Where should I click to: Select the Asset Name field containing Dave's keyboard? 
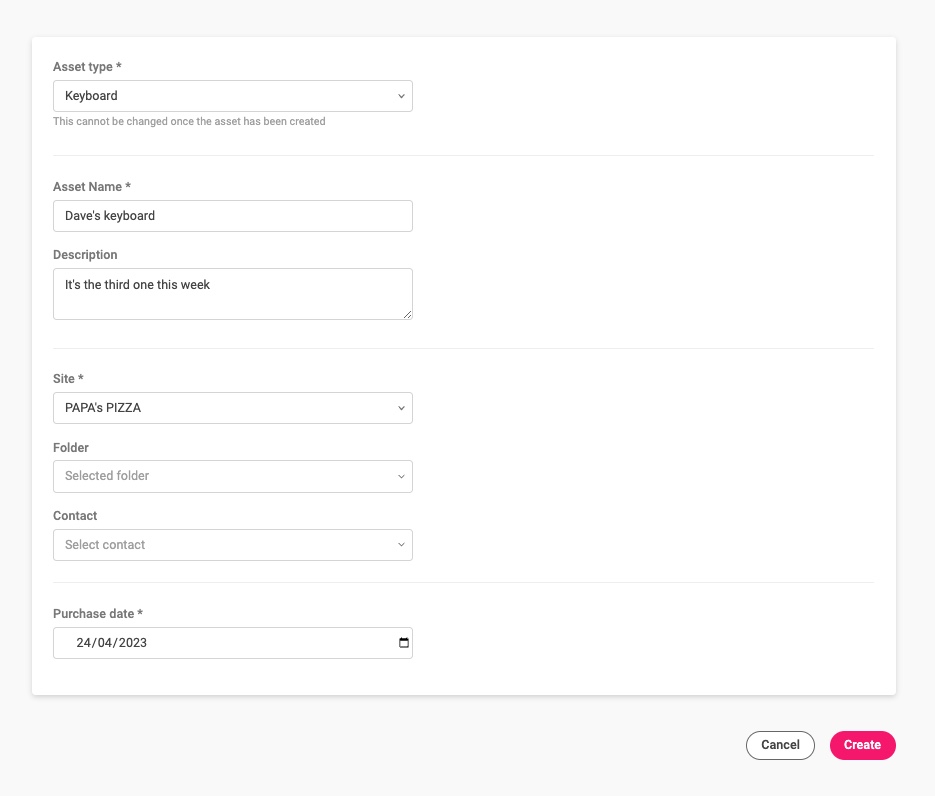[x=230, y=216]
